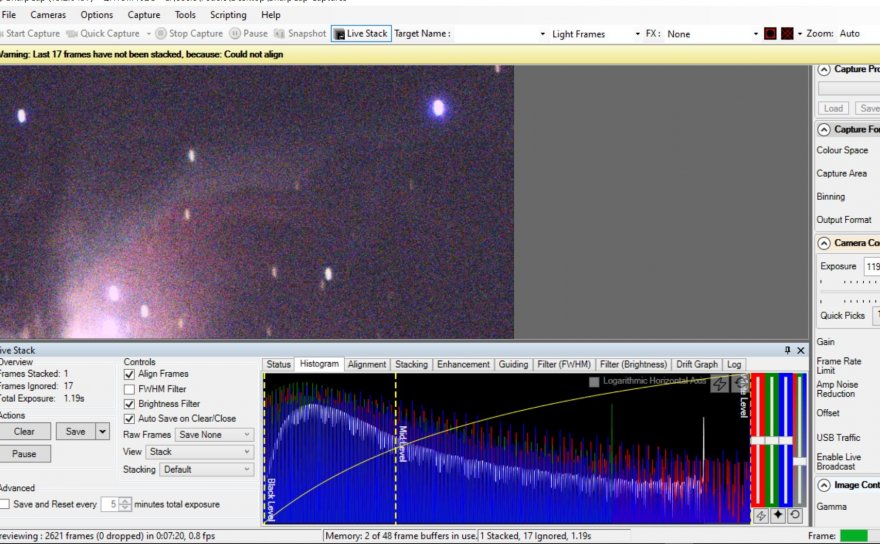
Task: Switch to the Log tab
Action: 734,364
